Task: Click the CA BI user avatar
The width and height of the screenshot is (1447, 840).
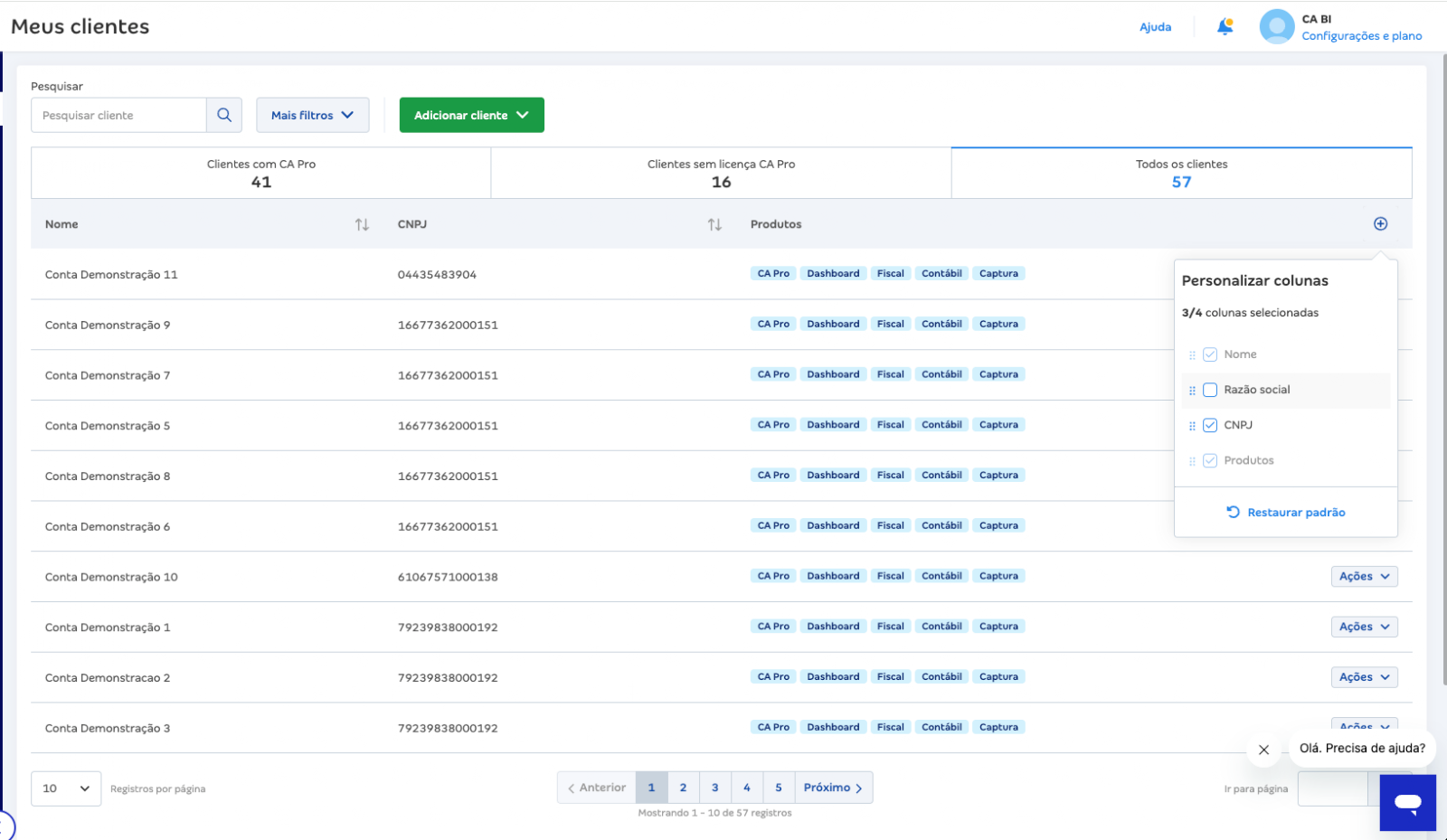Action: click(1276, 27)
